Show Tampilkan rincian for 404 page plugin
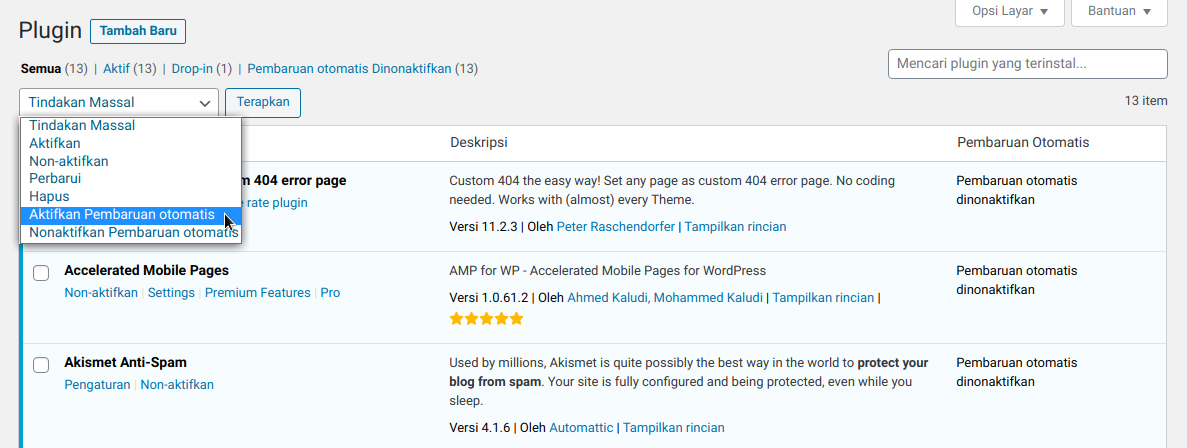 tap(735, 227)
